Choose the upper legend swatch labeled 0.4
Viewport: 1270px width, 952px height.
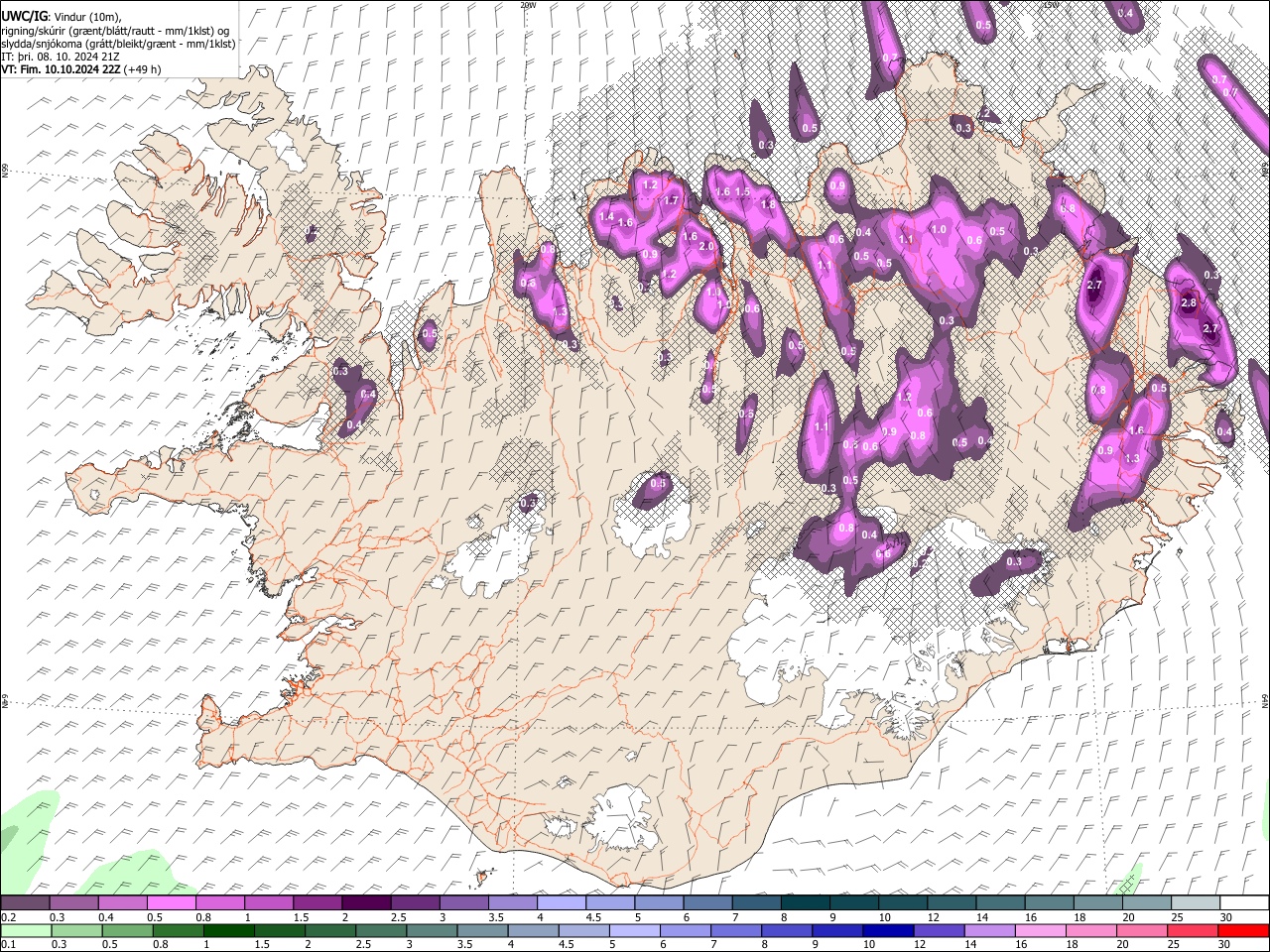(123, 903)
